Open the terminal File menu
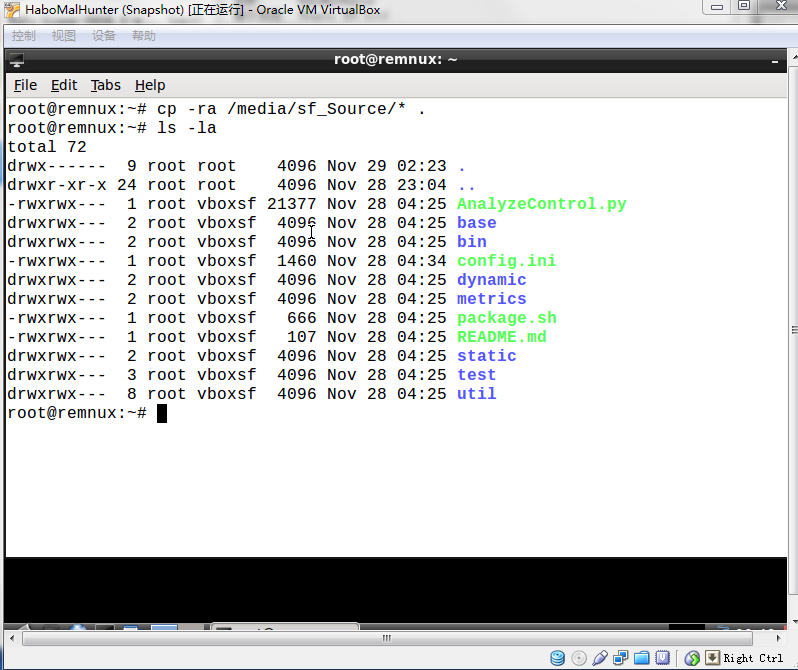Viewport: 798px width, 670px height. point(25,85)
